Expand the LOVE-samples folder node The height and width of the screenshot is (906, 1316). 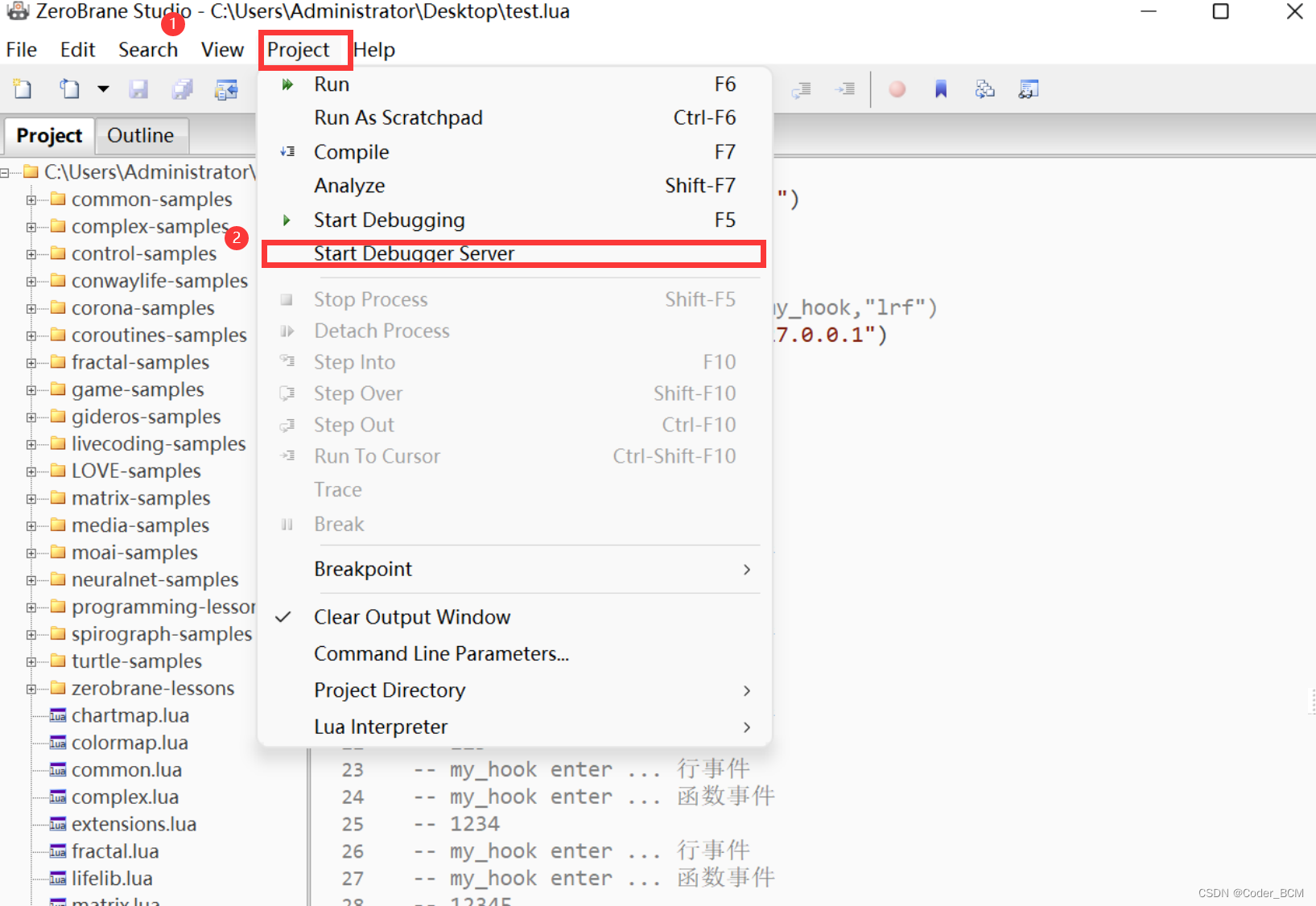(31, 472)
